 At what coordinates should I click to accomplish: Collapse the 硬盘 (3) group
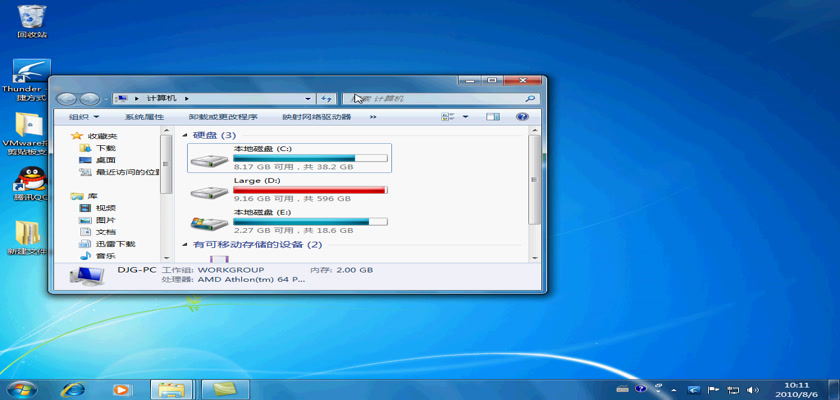[x=184, y=135]
